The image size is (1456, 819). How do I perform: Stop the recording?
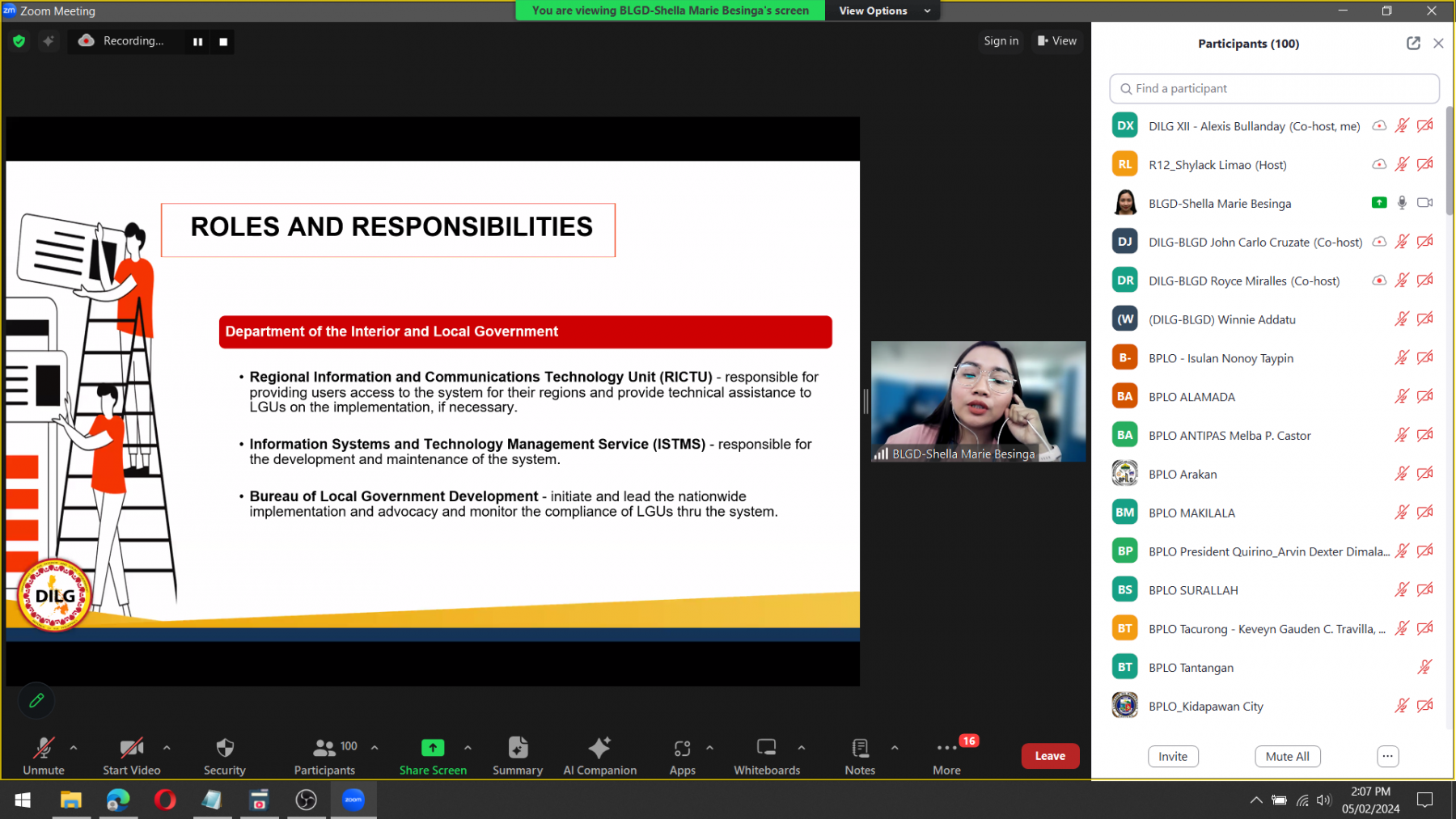pyautogui.click(x=223, y=42)
